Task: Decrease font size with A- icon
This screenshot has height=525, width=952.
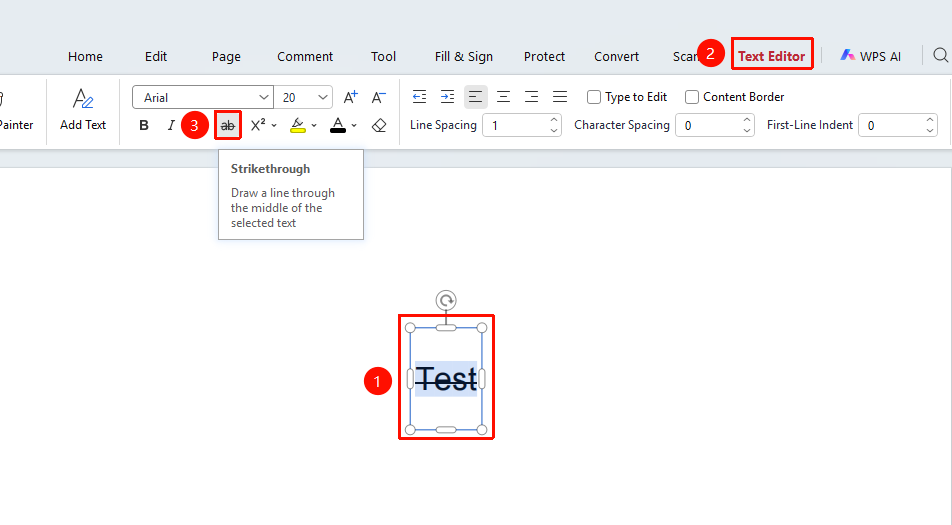Action: tap(378, 97)
